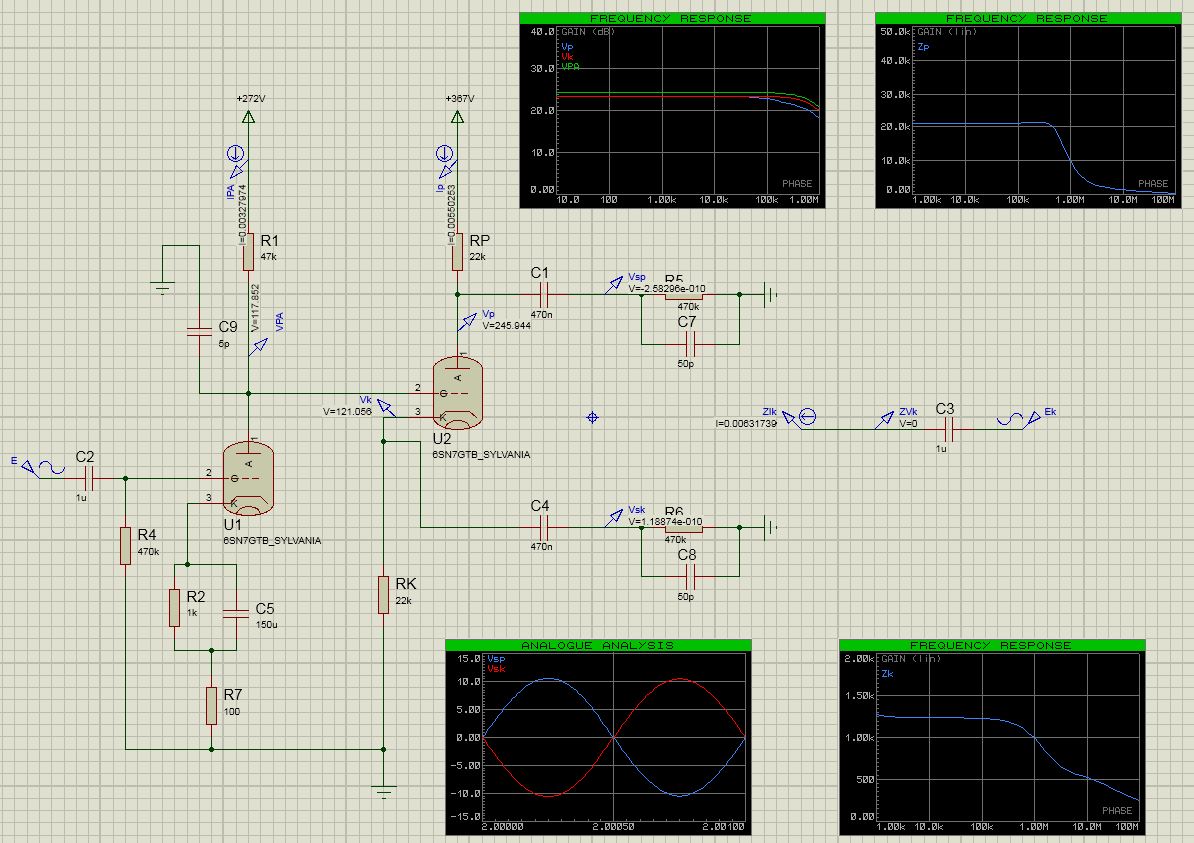The height and width of the screenshot is (843, 1194).
Task: Click the V=245.944 probe reading
Action: [x=506, y=326]
